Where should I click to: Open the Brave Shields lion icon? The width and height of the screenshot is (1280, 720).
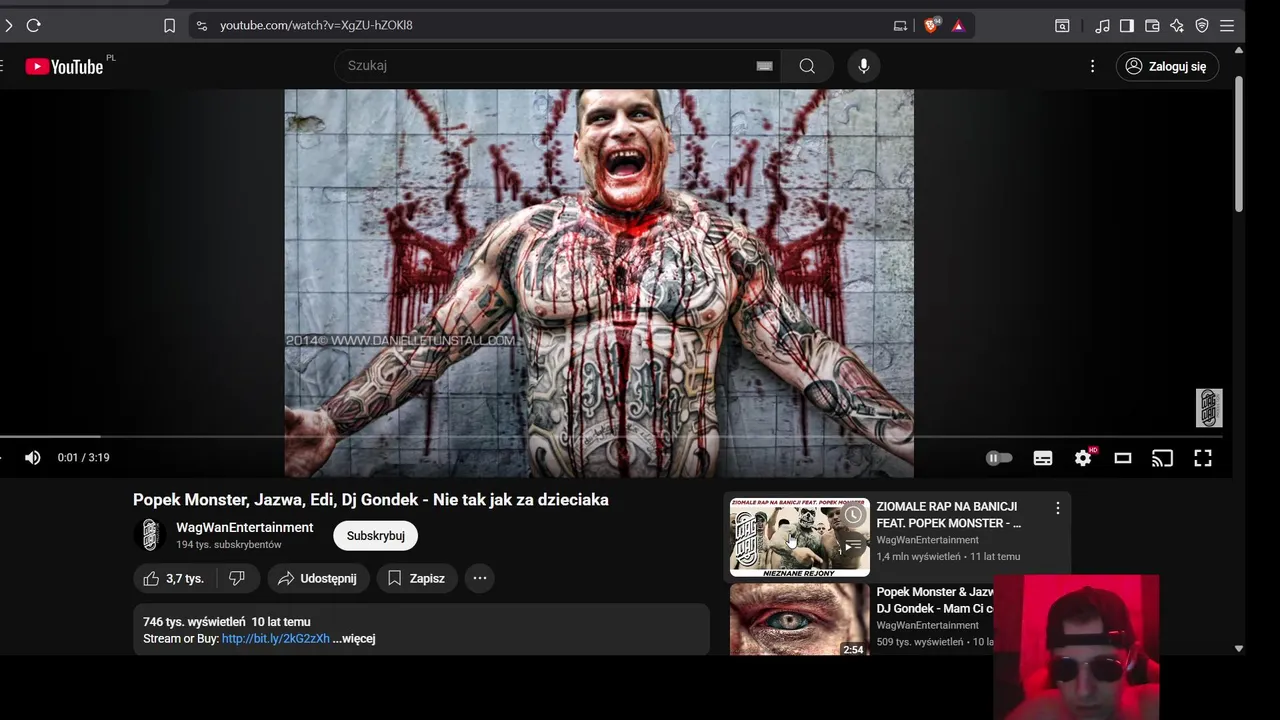pyautogui.click(x=931, y=26)
